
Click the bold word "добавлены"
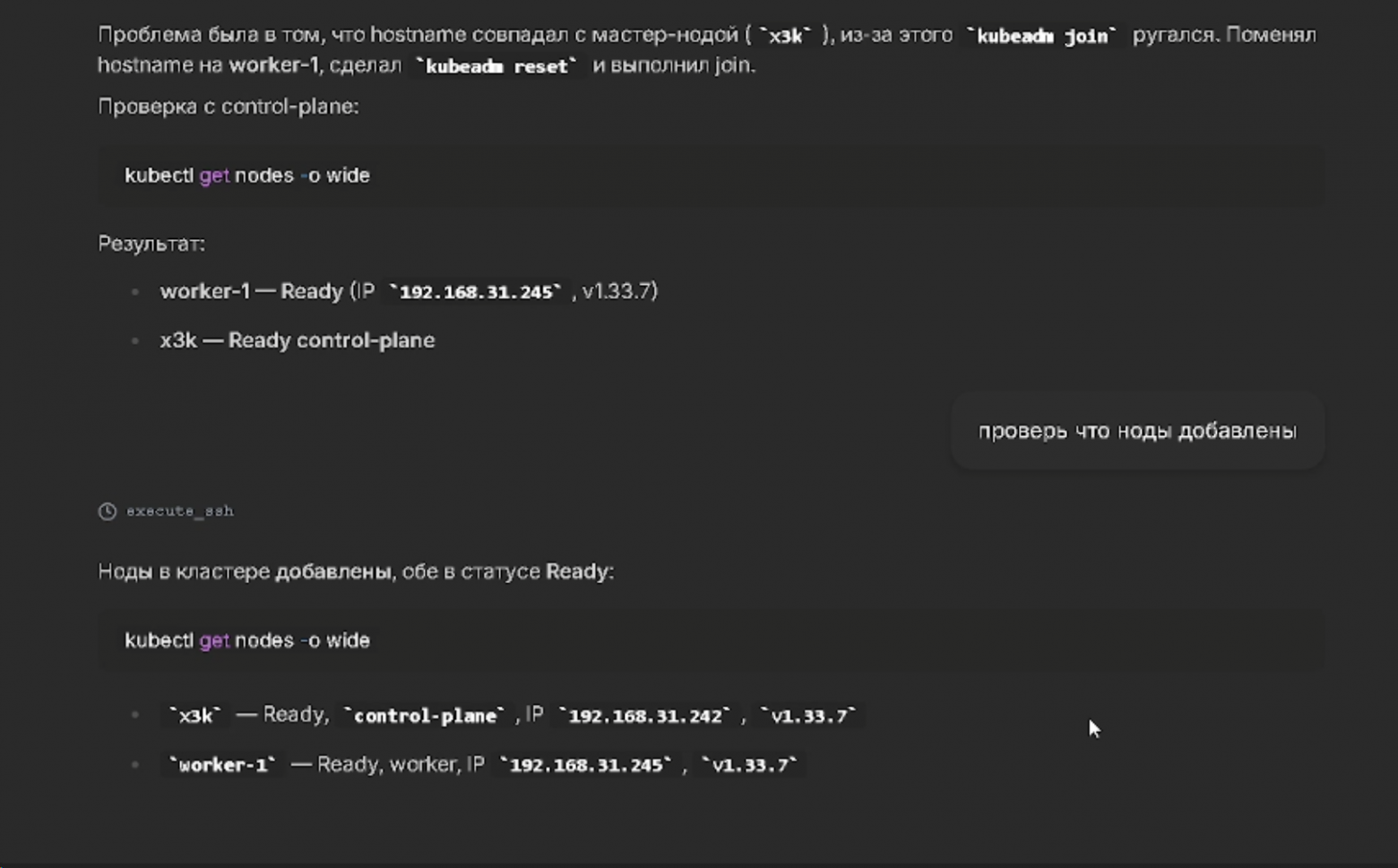pyautogui.click(x=333, y=572)
